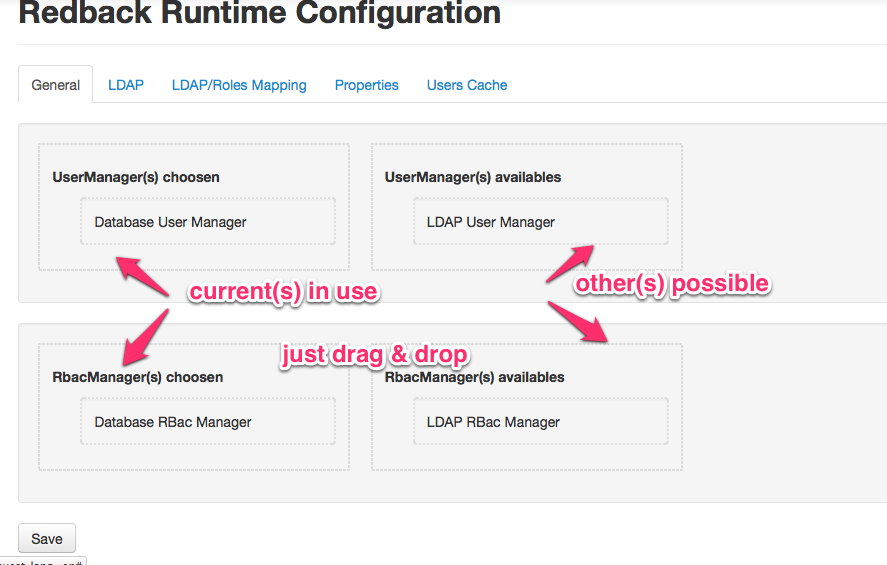The height and width of the screenshot is (565, 887).
Task: Click the UserManager(s) availables heading
Action: click(473, 177)
